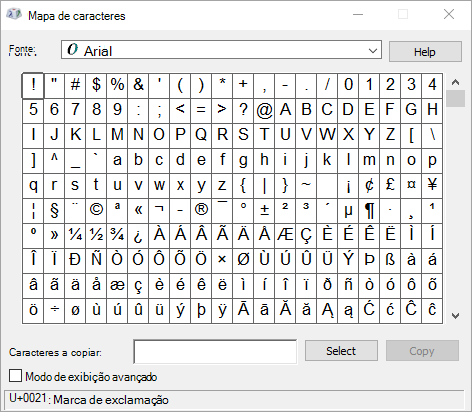Select the yen ¥ currency character
The height and width of the screenshot is (412, 472).
click(432, 186)
